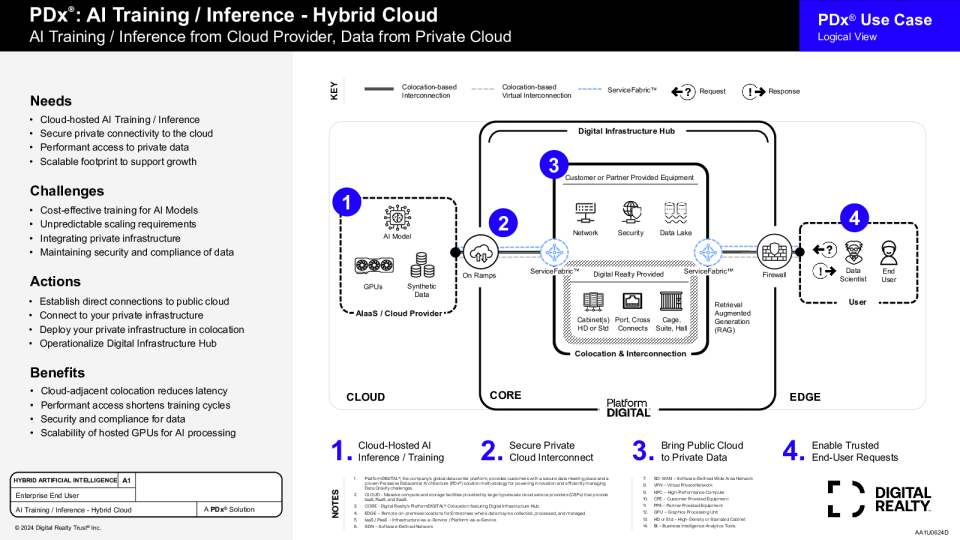The height and width of the screenshot is (540, 960).
Task: Click the Security globe icon
Action: pos(631,212)
